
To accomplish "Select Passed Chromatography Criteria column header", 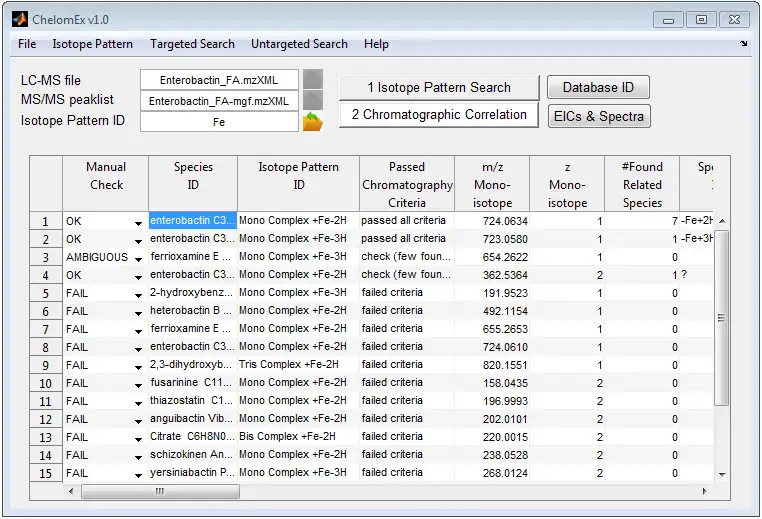I will pyautogui.click(x=407, y=184).
